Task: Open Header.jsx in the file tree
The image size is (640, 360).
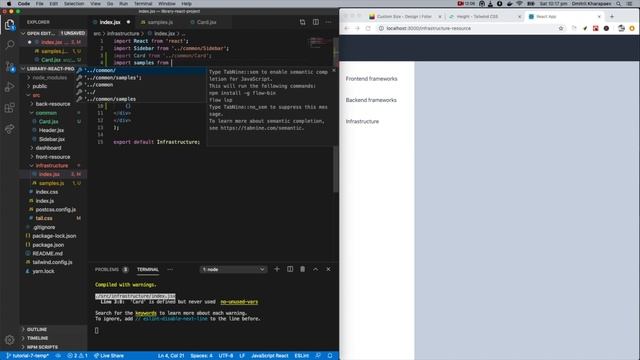Action: point(51,131)
